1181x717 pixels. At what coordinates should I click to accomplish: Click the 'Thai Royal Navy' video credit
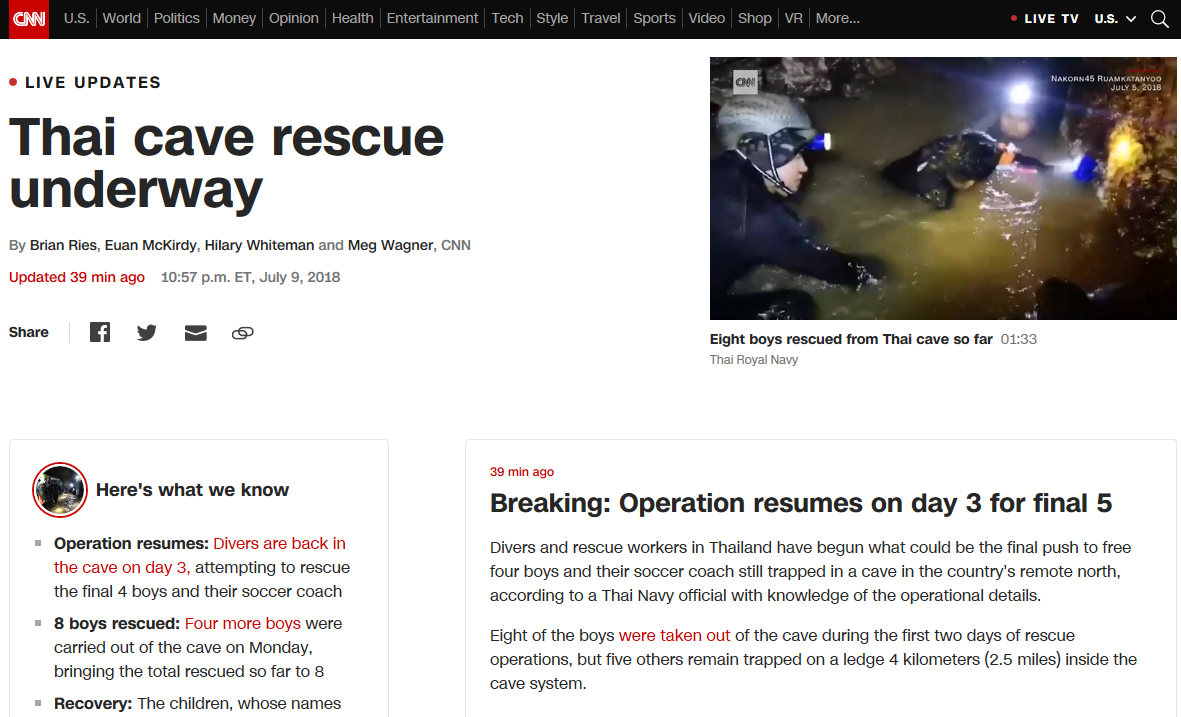point(754,360)
